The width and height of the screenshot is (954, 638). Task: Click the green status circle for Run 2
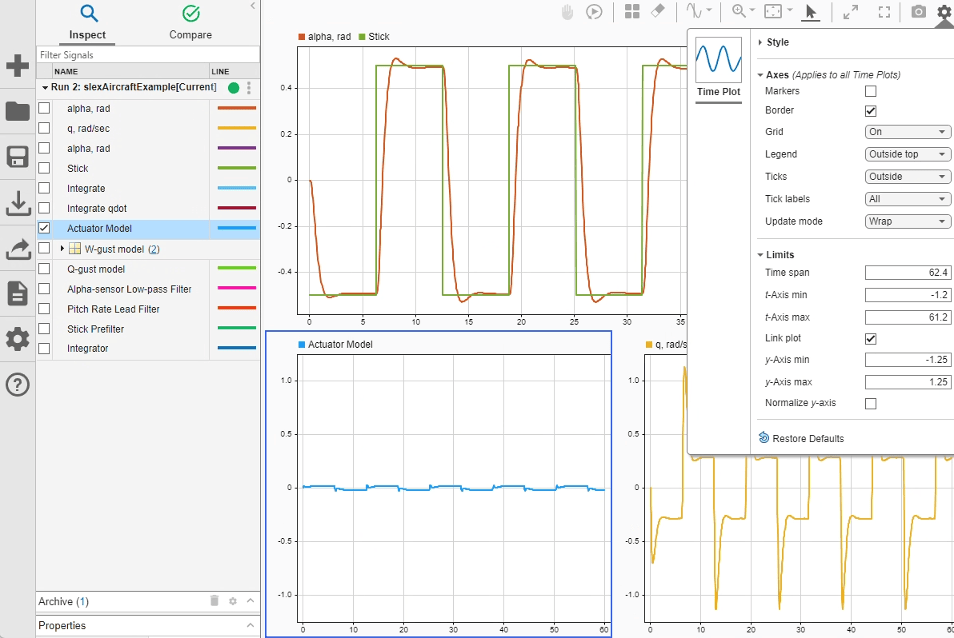click(233, 88)
